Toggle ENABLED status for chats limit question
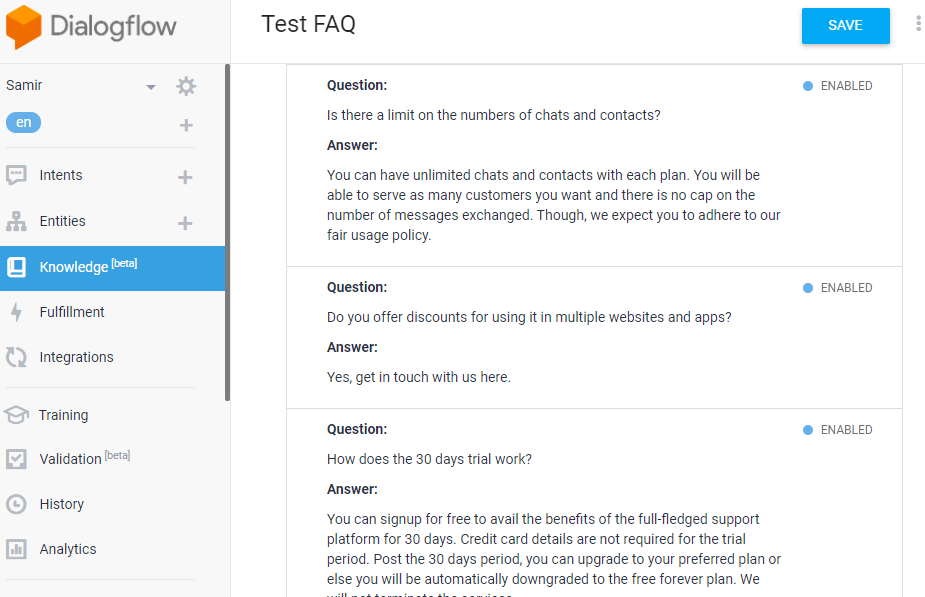The height and width of the screenshot is (597, 925). tap(837, 86)
